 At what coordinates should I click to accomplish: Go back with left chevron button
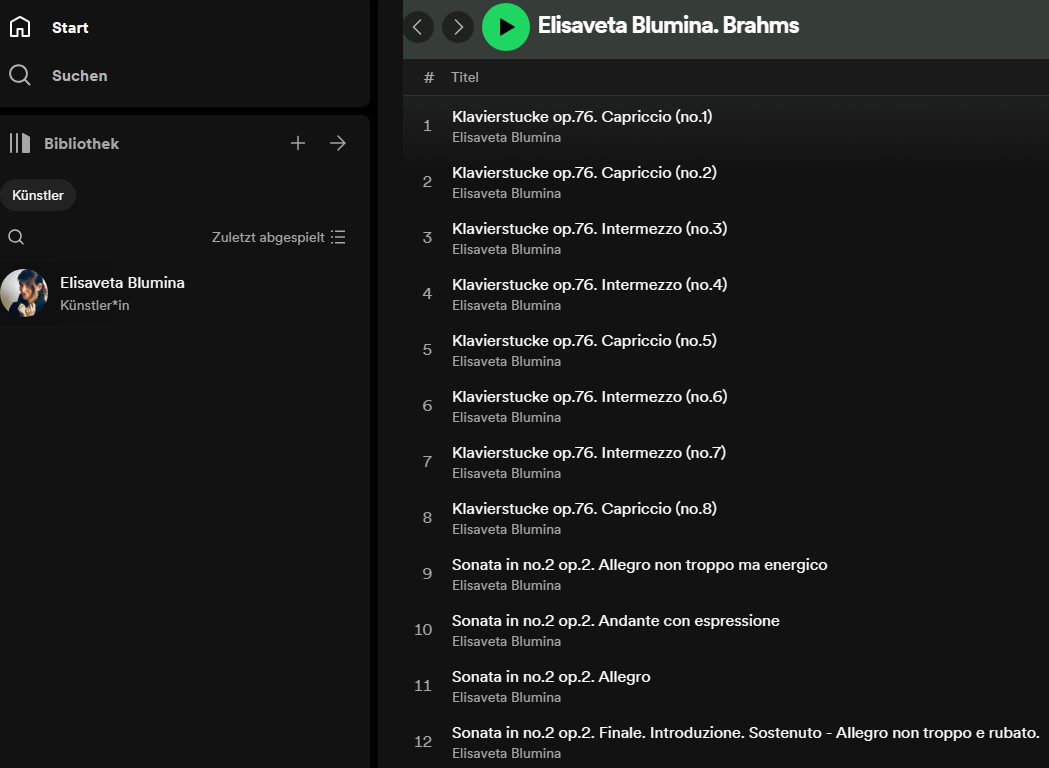(418, 27)
